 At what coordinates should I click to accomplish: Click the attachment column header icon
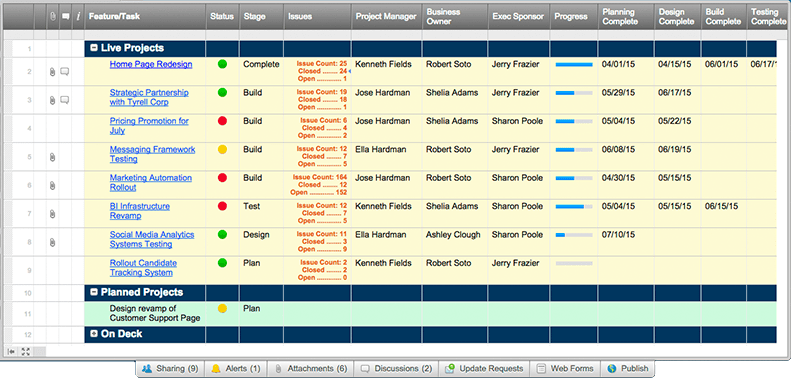pyautogui.click(x=52, y=17)
